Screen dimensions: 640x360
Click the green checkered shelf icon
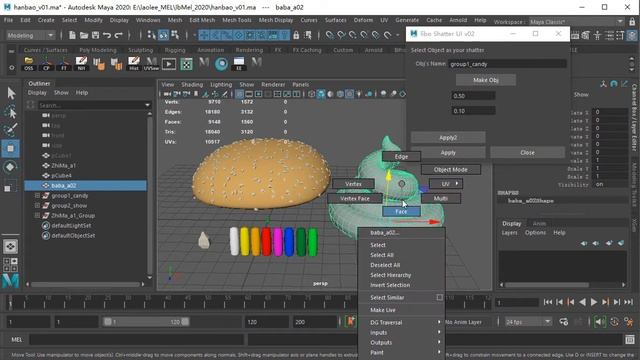pyautogui.click(x=186, y=64)
